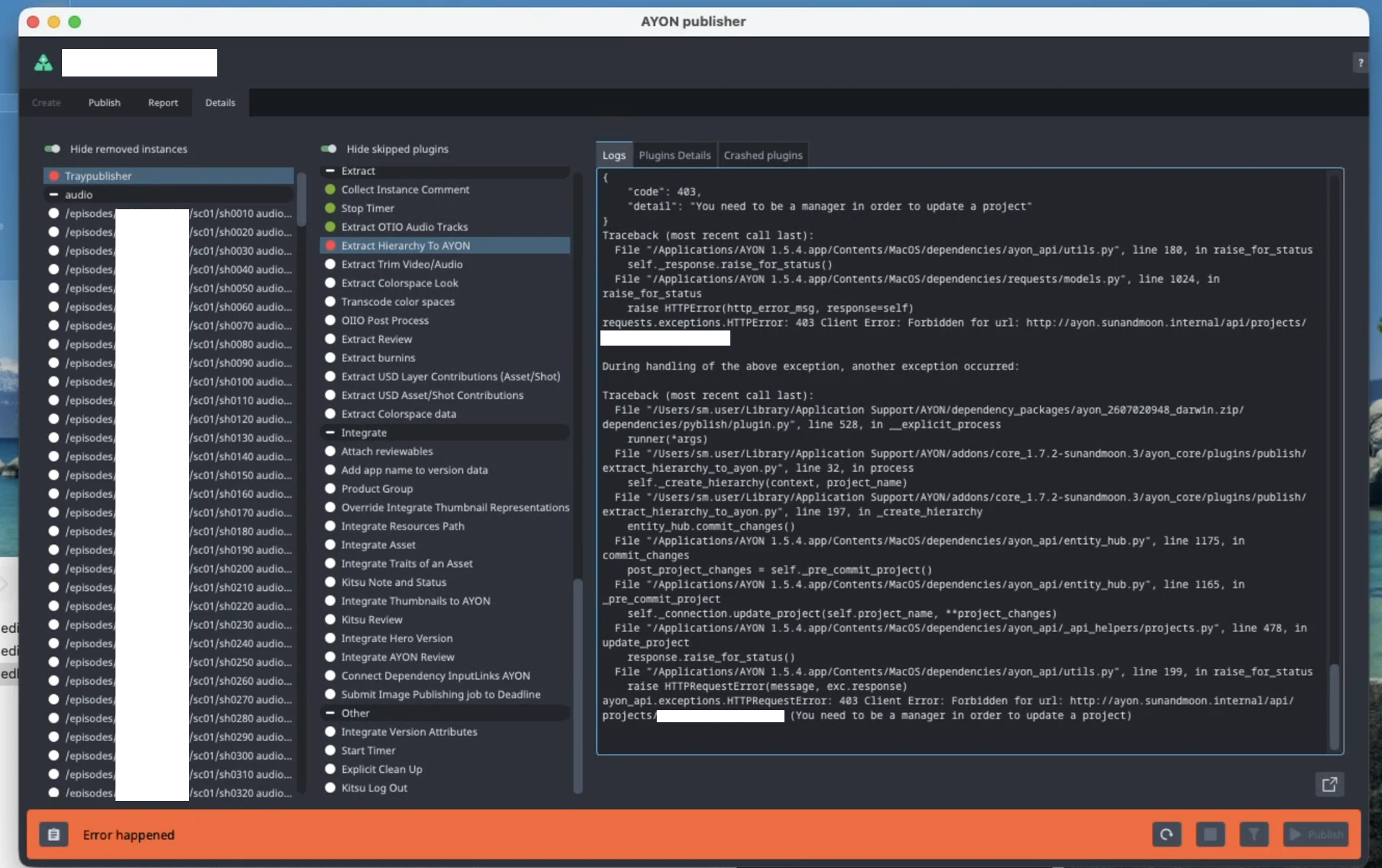
Task: Click green status dot for Extract OTIO Audio Tracks
Action: [x=331, y=227]
